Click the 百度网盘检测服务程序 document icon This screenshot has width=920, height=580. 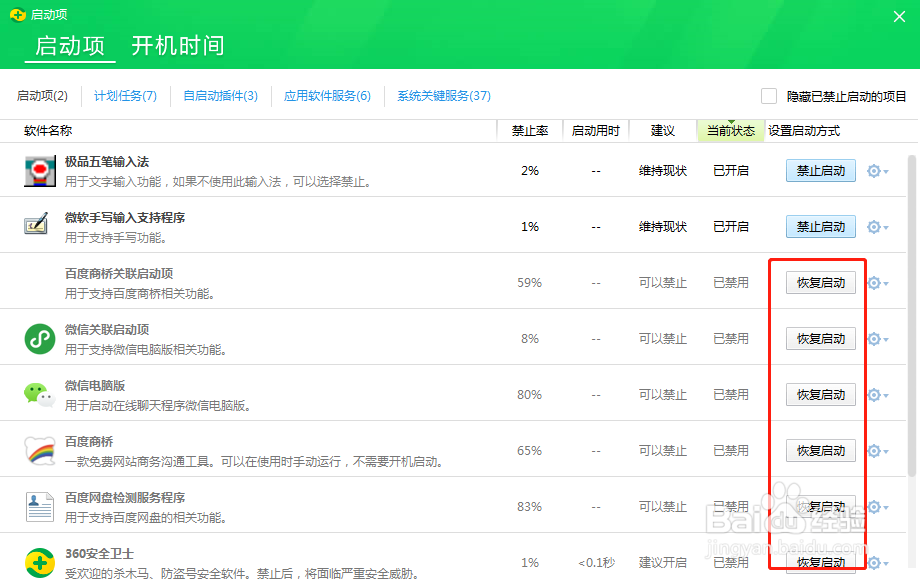pos(40,506)
